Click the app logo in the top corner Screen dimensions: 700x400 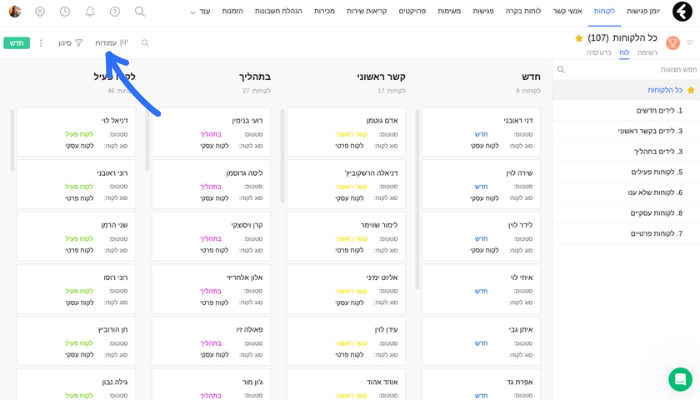(682, 12)
